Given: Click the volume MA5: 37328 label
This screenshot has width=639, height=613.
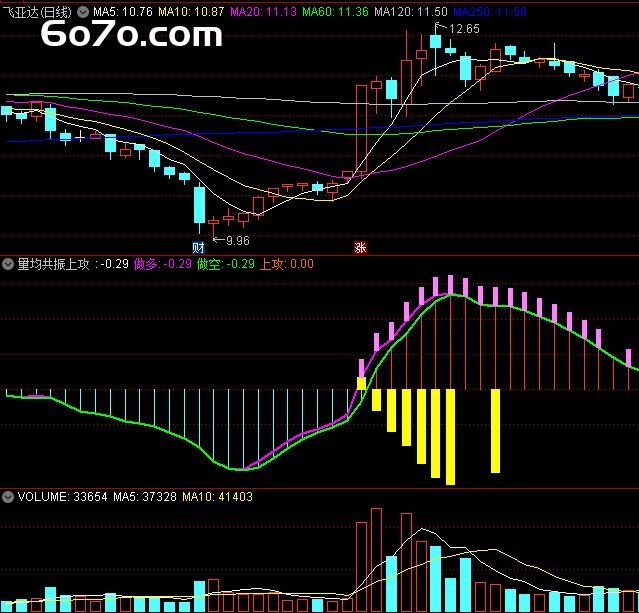Looking at the screenshot, I should 145,497.
